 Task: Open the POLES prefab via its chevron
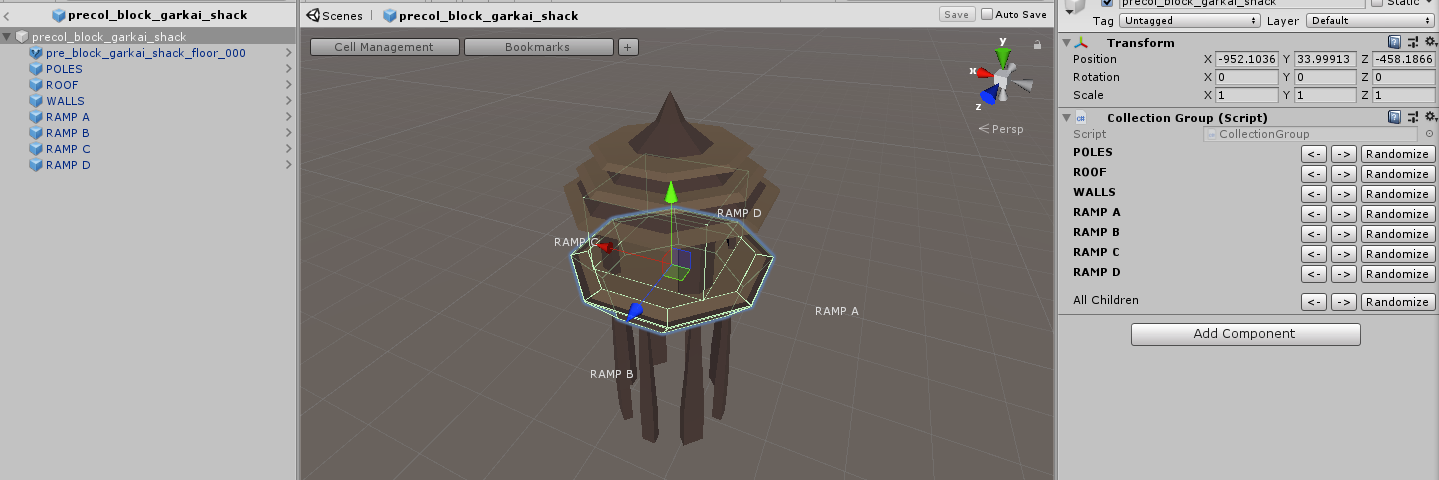(x=289, y=69)
